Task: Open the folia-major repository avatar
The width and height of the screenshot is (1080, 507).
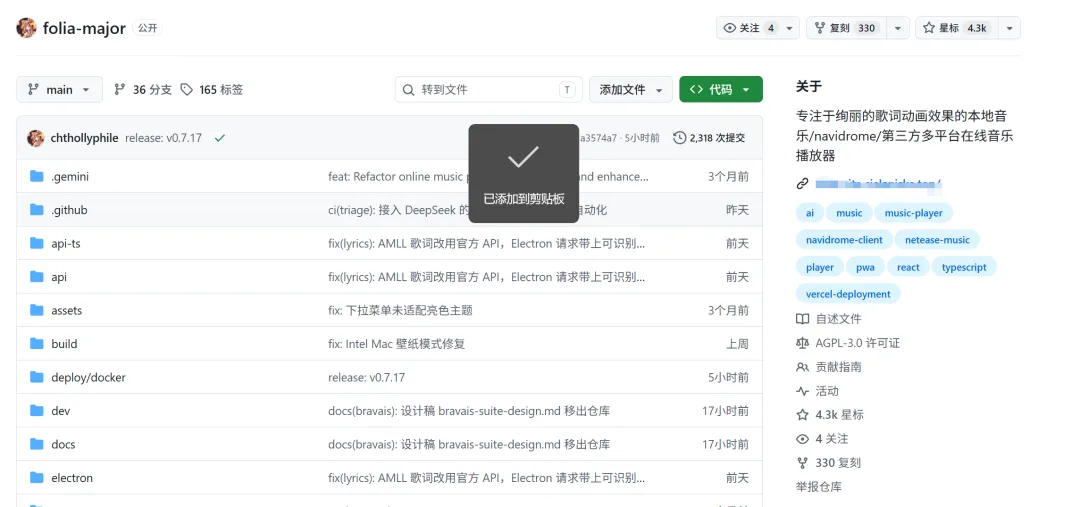Action: pyautogui.click(x=26, y=28)
